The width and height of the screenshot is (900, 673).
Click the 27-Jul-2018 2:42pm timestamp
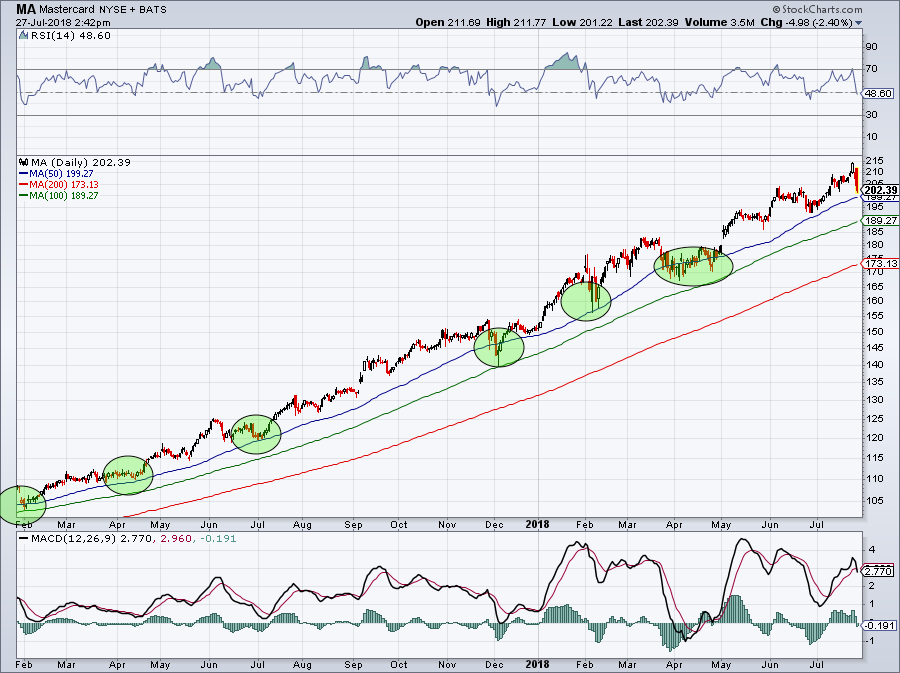click(x=63, y=23)
